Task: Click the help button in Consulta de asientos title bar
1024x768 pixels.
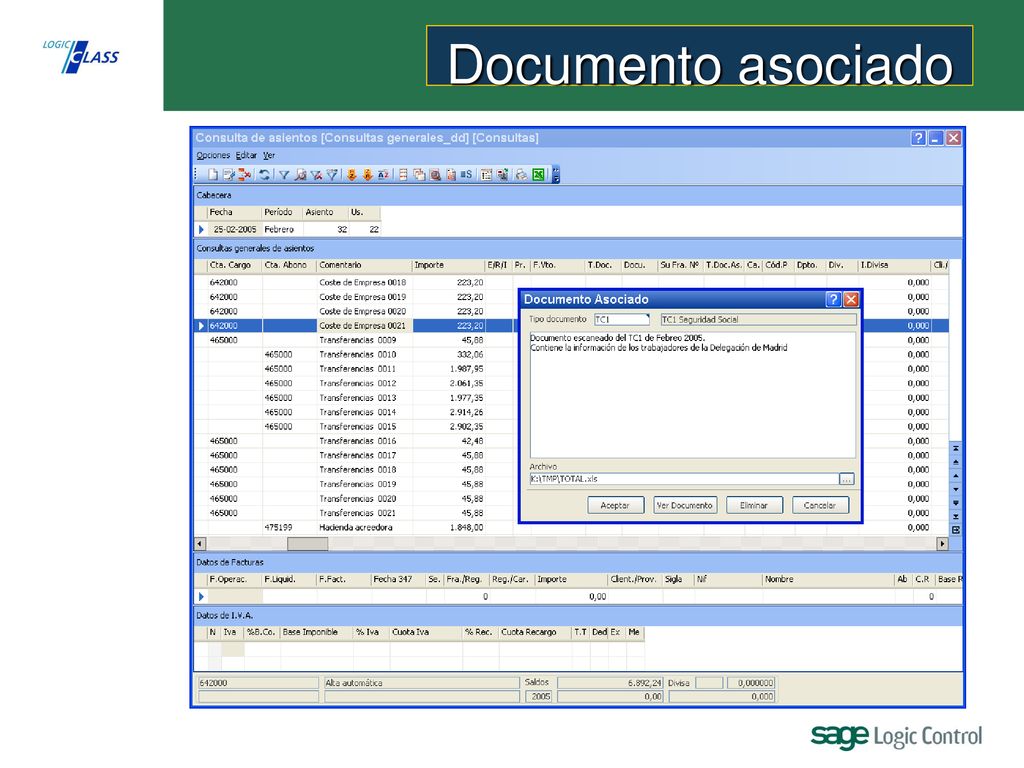Action: click(918, 138)
